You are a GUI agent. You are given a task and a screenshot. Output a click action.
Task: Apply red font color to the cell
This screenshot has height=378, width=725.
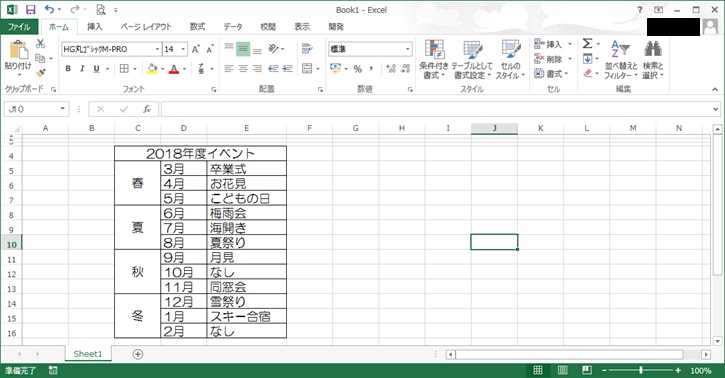(x=174, y=69)
